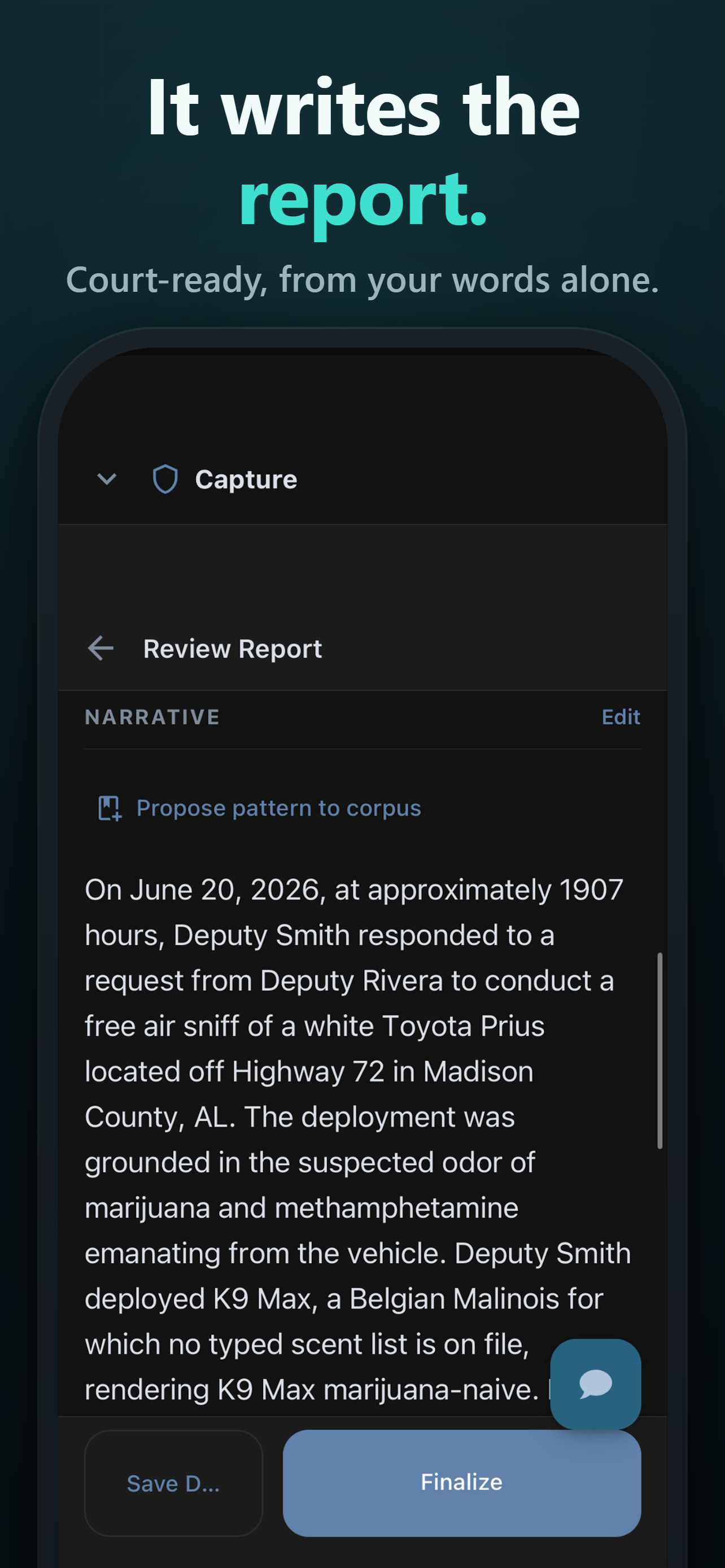Save the report as draft

pos(173,1483)
